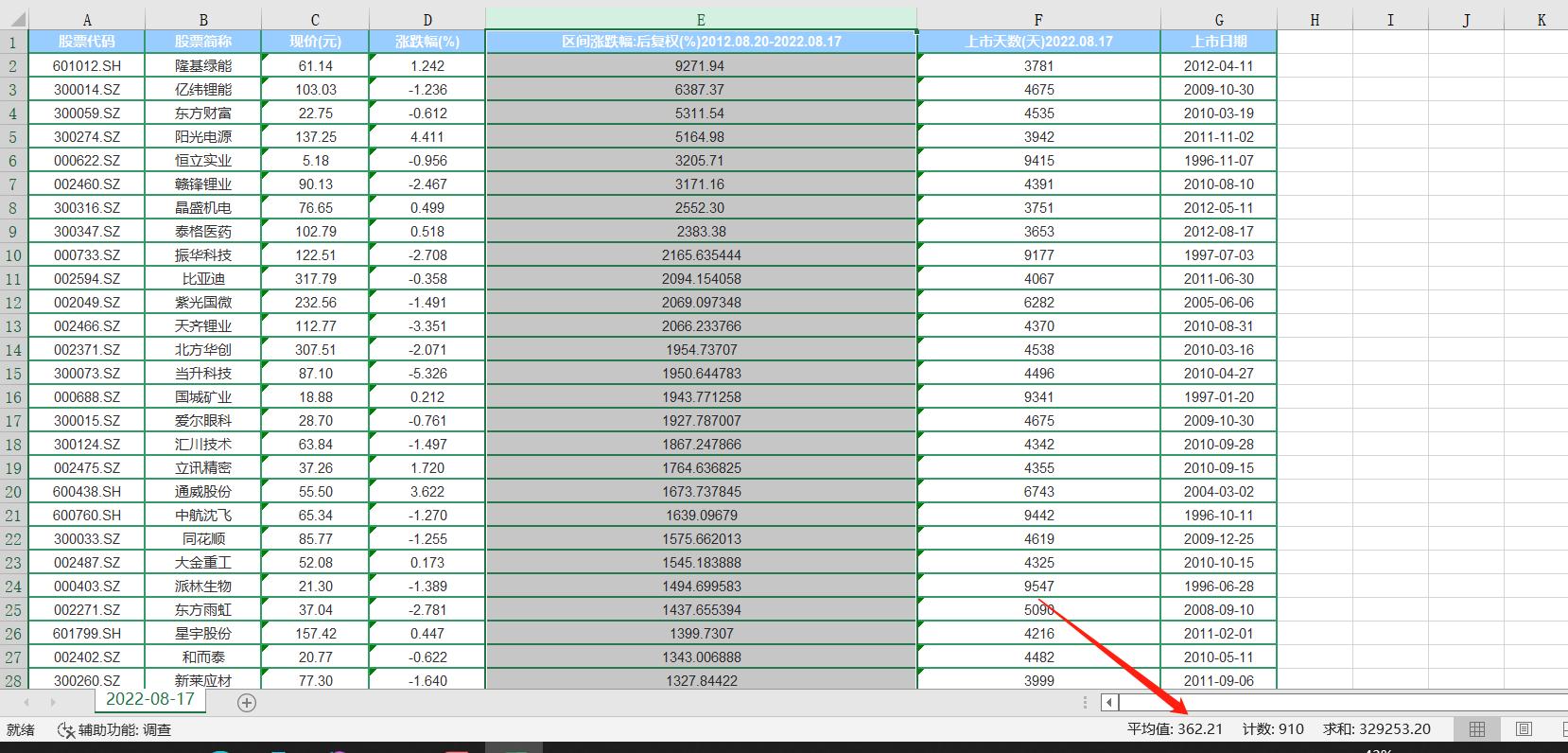Switch to Page Layout view icon

(x=1524, y=728)
